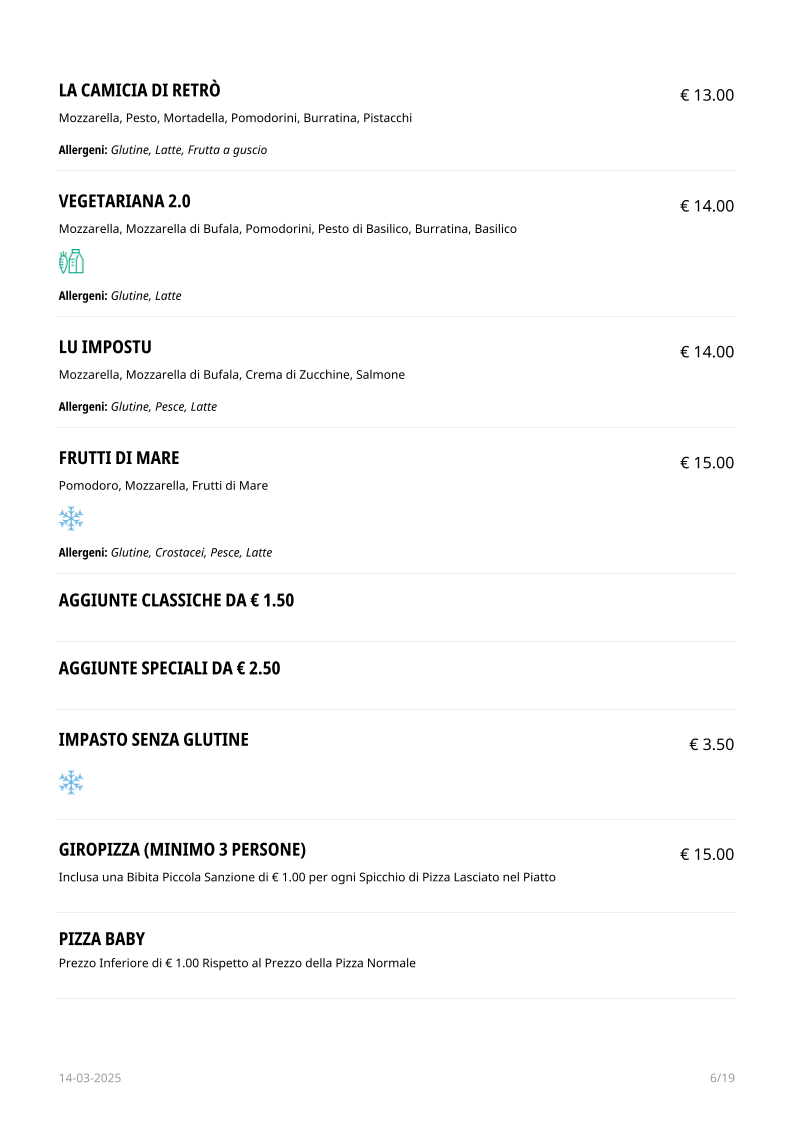Click the Pizza Baby heading
Viewport: 793px width, 1122px height.
pyautogui.click(x=102, y=939)
